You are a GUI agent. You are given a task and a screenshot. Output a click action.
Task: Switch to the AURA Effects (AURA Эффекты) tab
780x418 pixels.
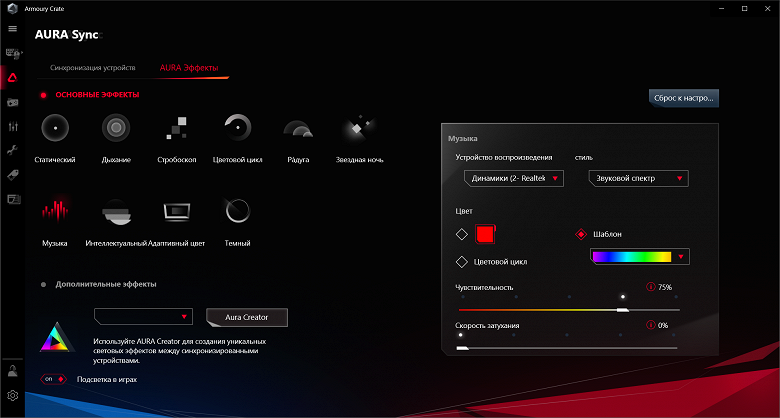tap(189, 68)
